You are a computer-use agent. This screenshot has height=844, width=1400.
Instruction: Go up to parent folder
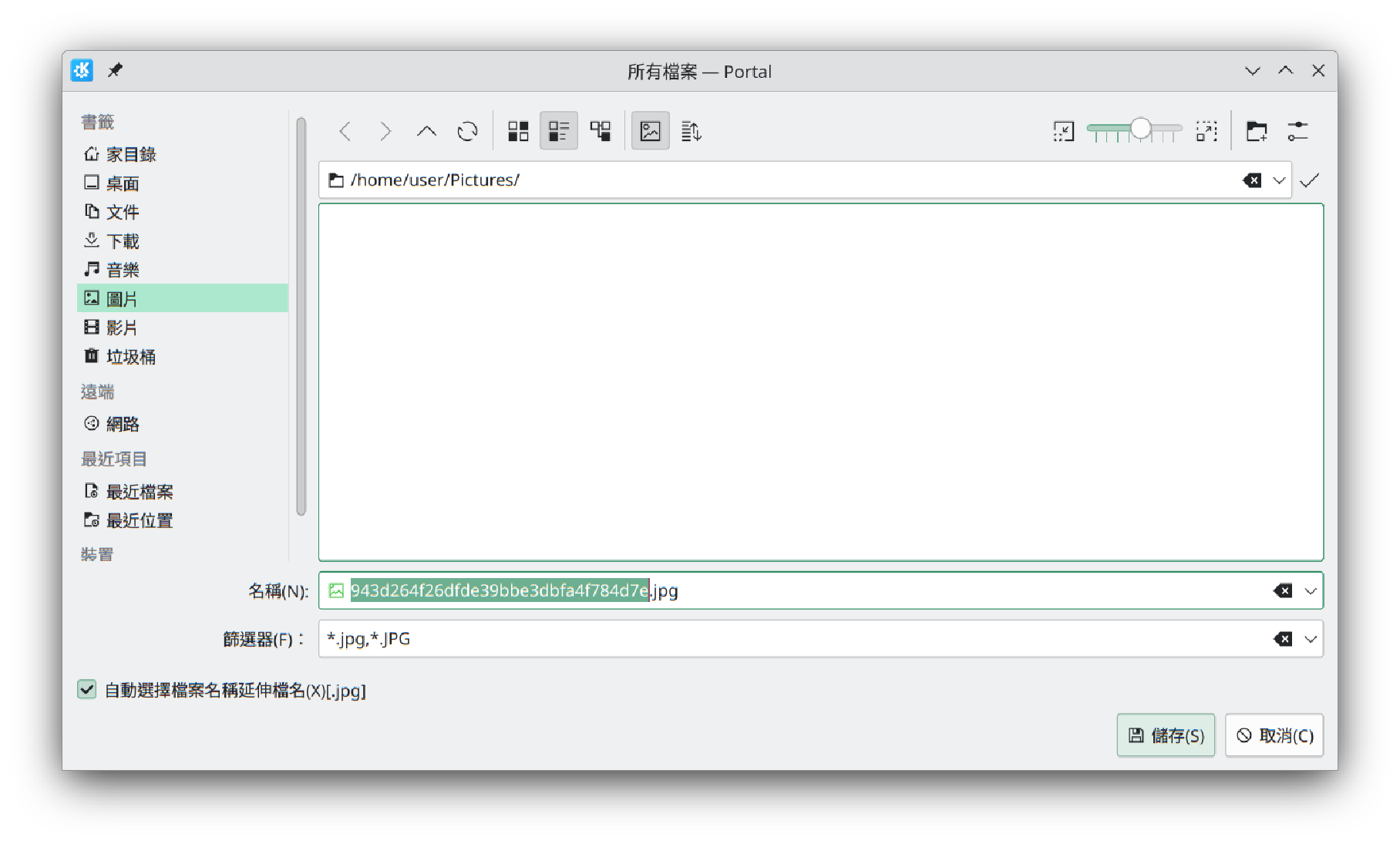pyautogui.click(x=426, y=132)
